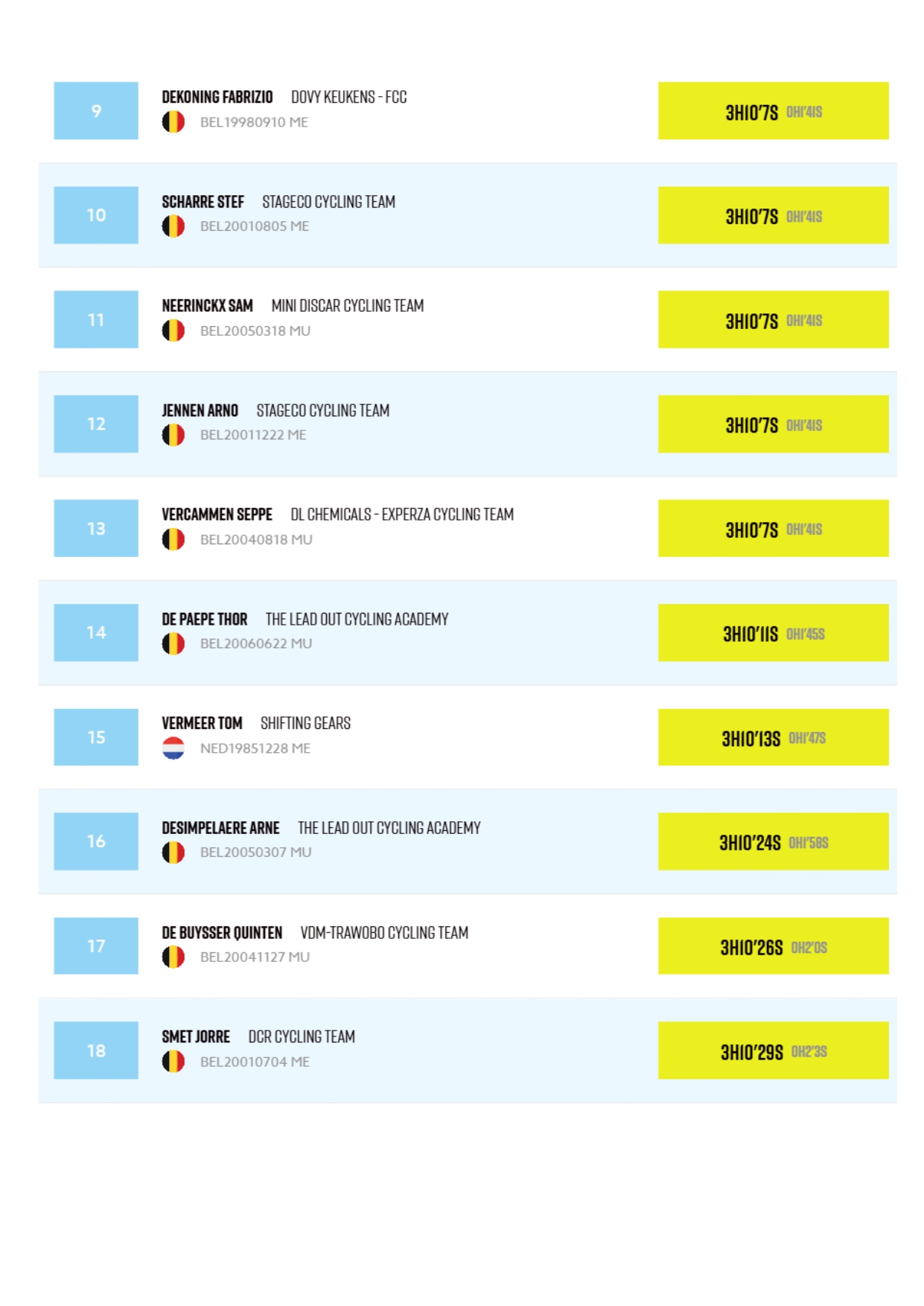The width and height of the screenshot is (924, 1306).
Task: Click yellow time box for rank 14
Action: pyautogui.click(x=773, y=633)
